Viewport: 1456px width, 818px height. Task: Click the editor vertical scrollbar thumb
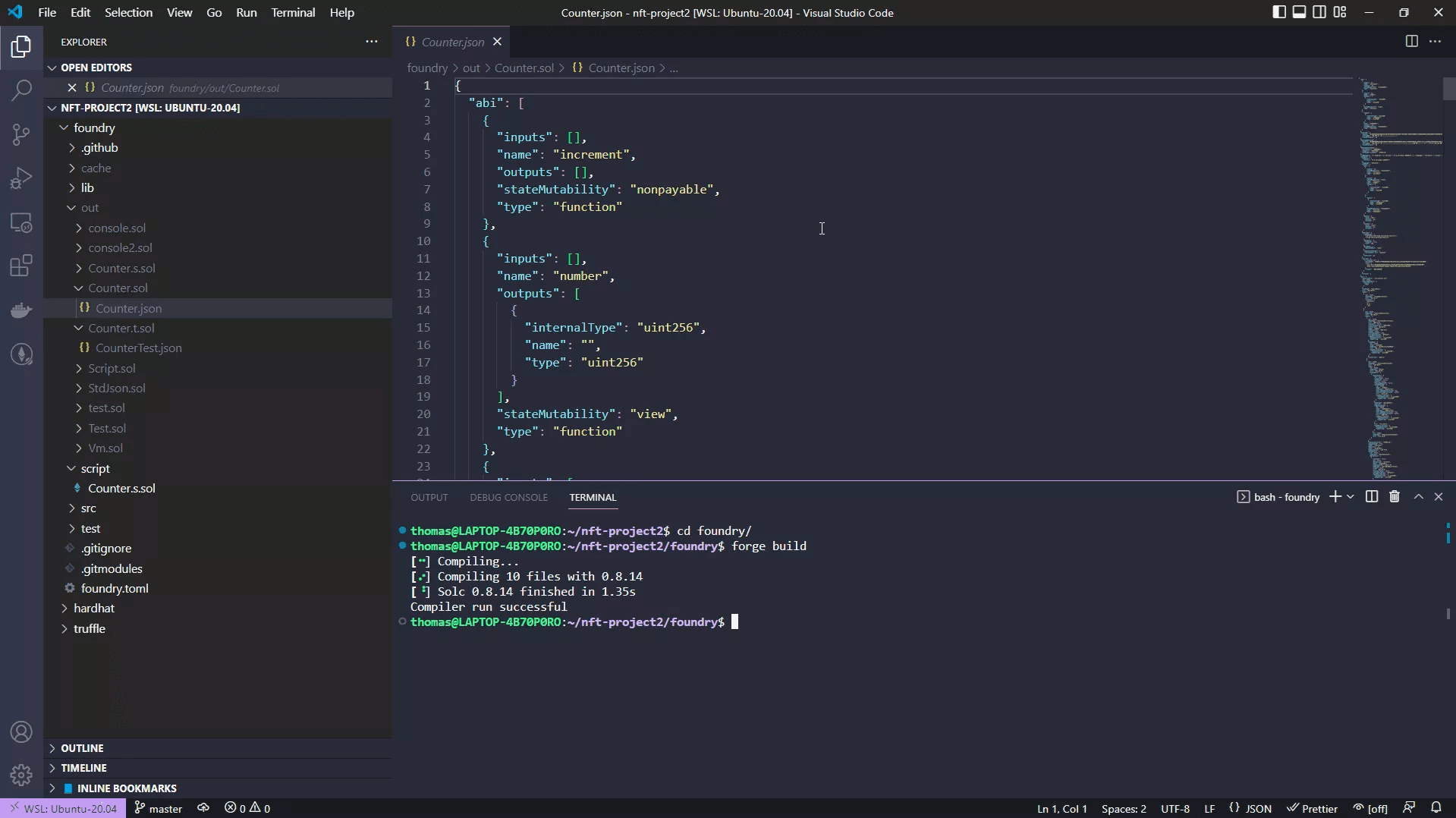pos(1449,89)
